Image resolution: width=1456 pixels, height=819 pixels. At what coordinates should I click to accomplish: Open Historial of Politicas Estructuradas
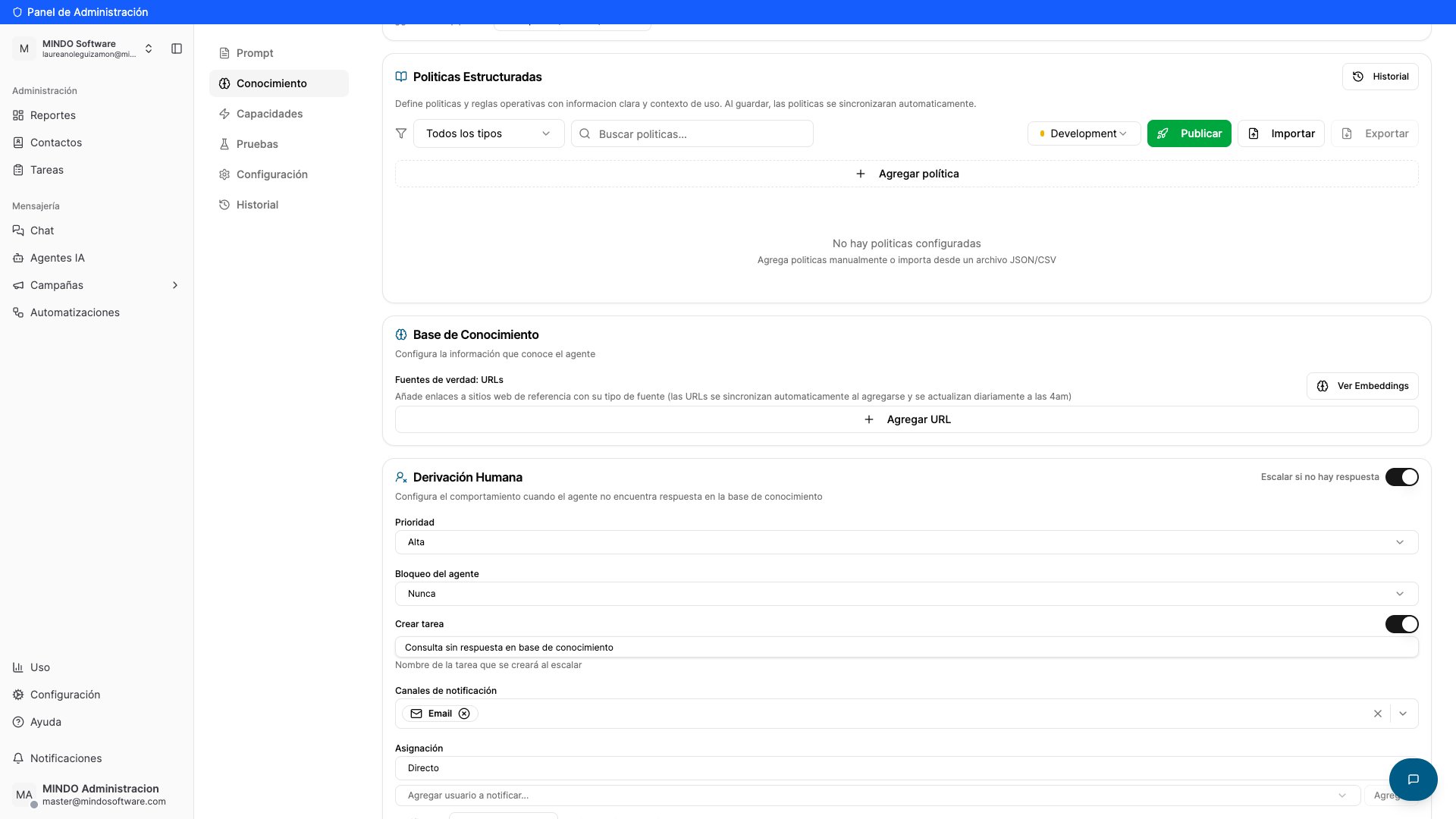1380,77
